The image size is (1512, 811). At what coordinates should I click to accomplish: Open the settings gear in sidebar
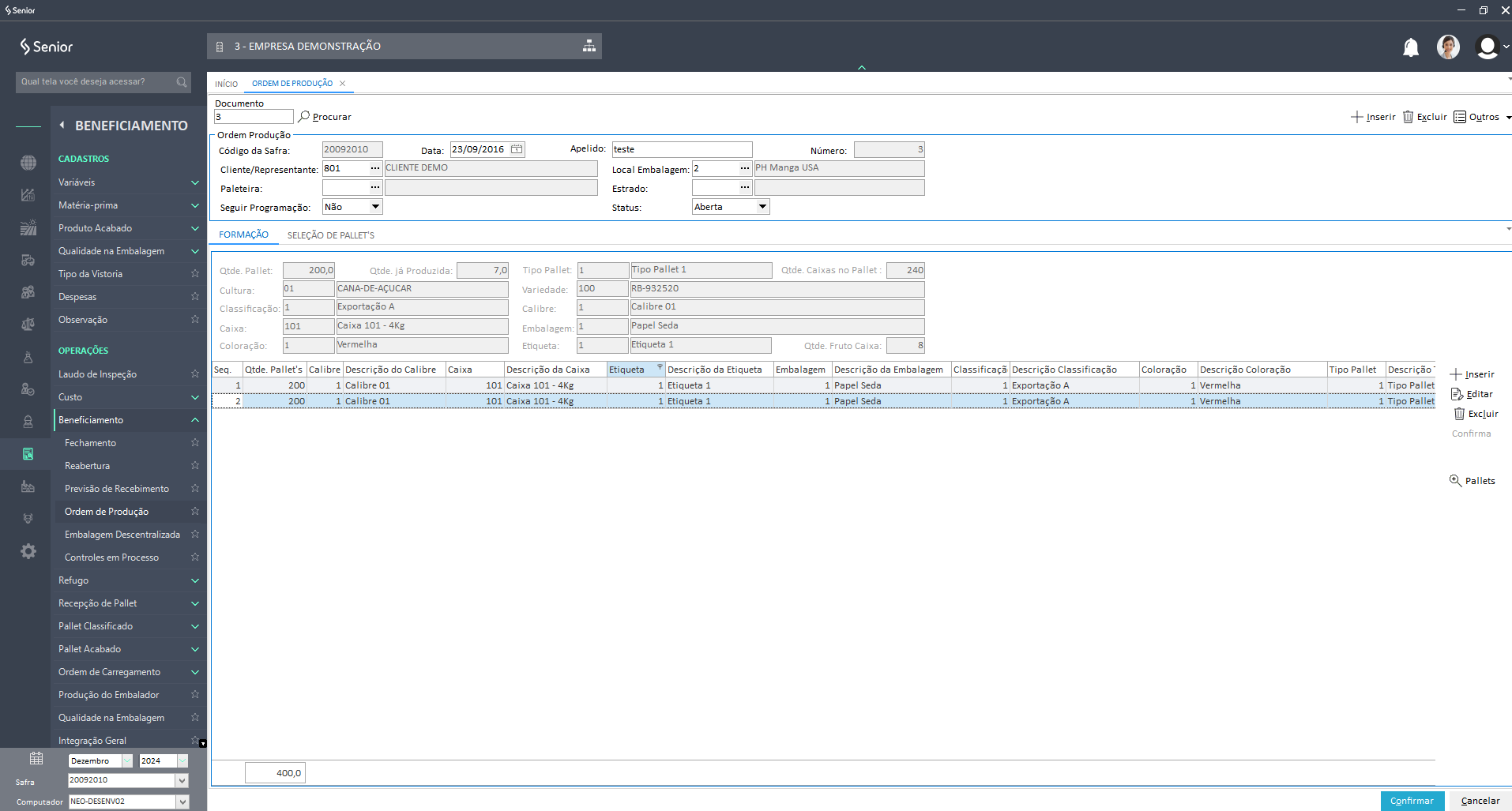pos(28,551)
